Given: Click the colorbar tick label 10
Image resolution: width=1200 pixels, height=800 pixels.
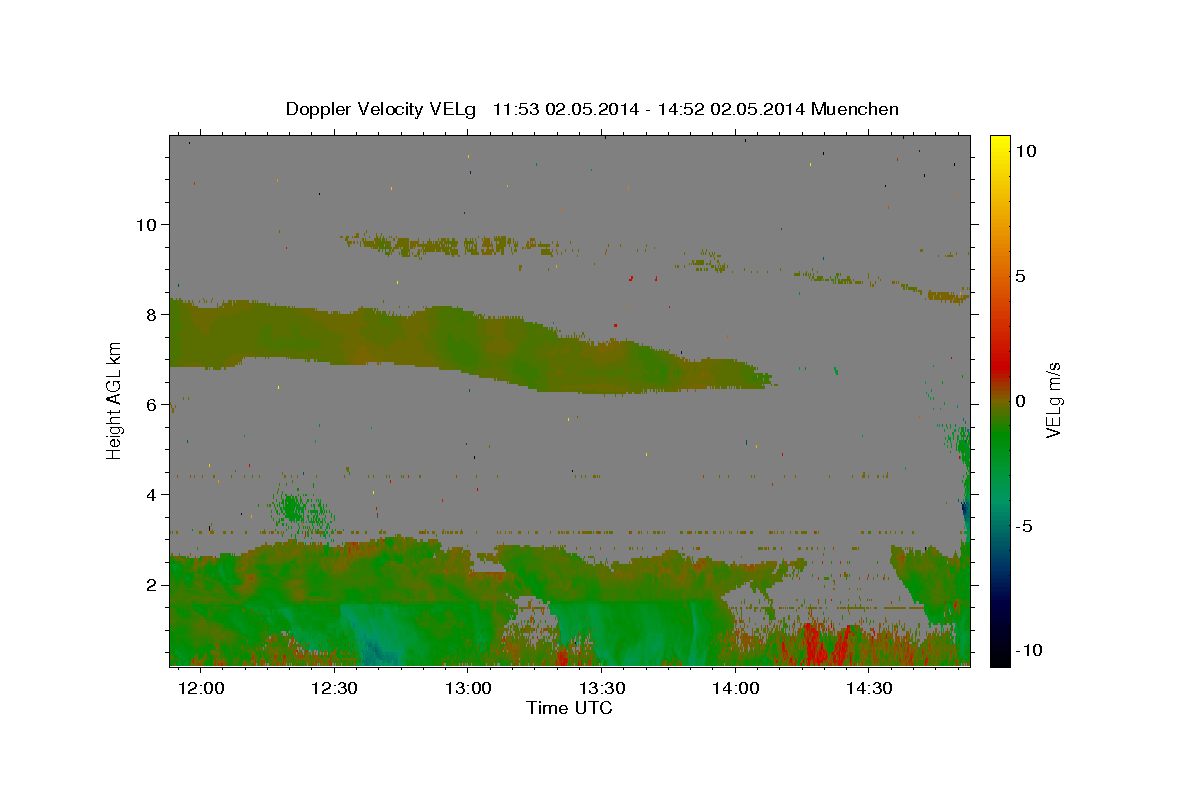Looking at the screenshot, I should point(1025,150).
